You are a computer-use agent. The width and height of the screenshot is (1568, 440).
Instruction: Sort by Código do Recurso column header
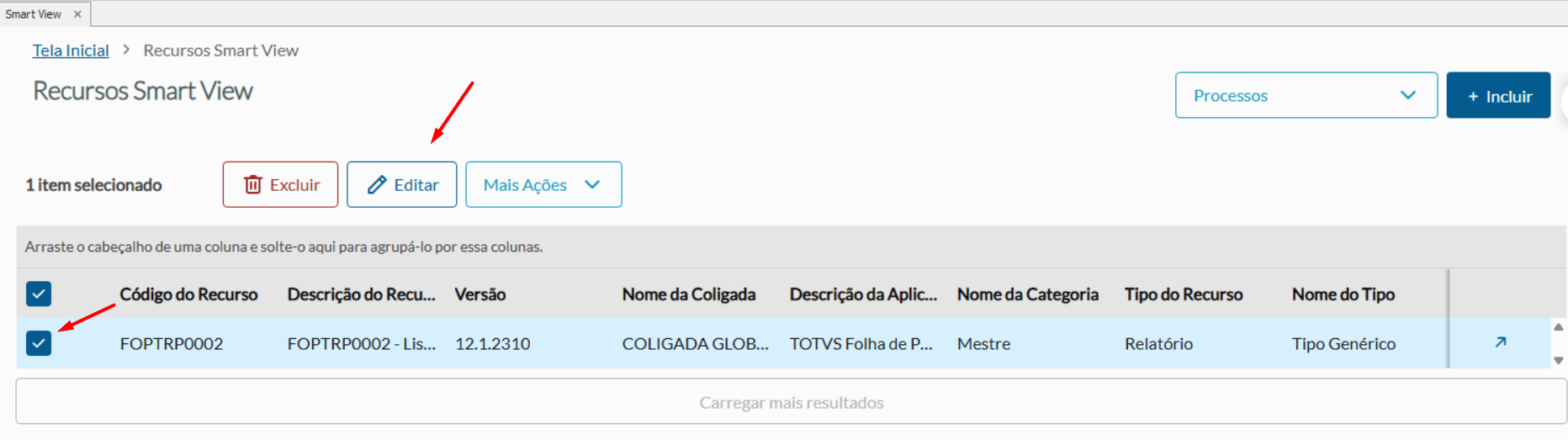188,294
